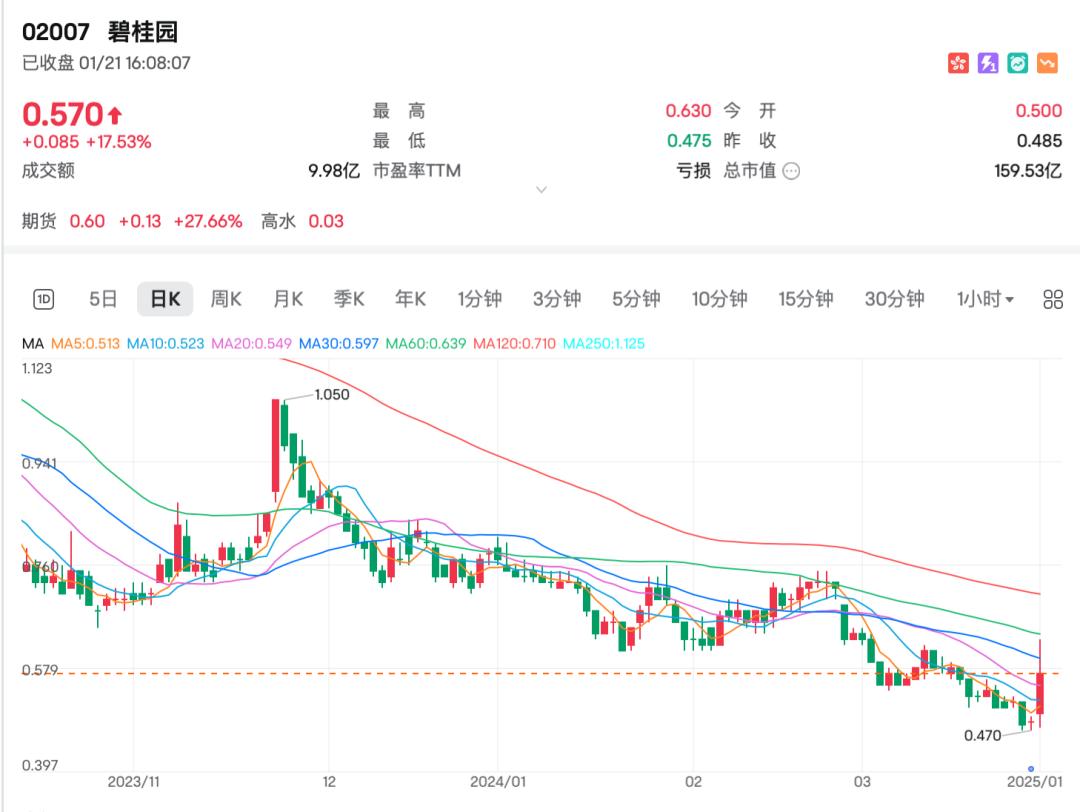Click the 0.470 low price marker on chart
1080x812 pixels.
click(x=982, y=736)
